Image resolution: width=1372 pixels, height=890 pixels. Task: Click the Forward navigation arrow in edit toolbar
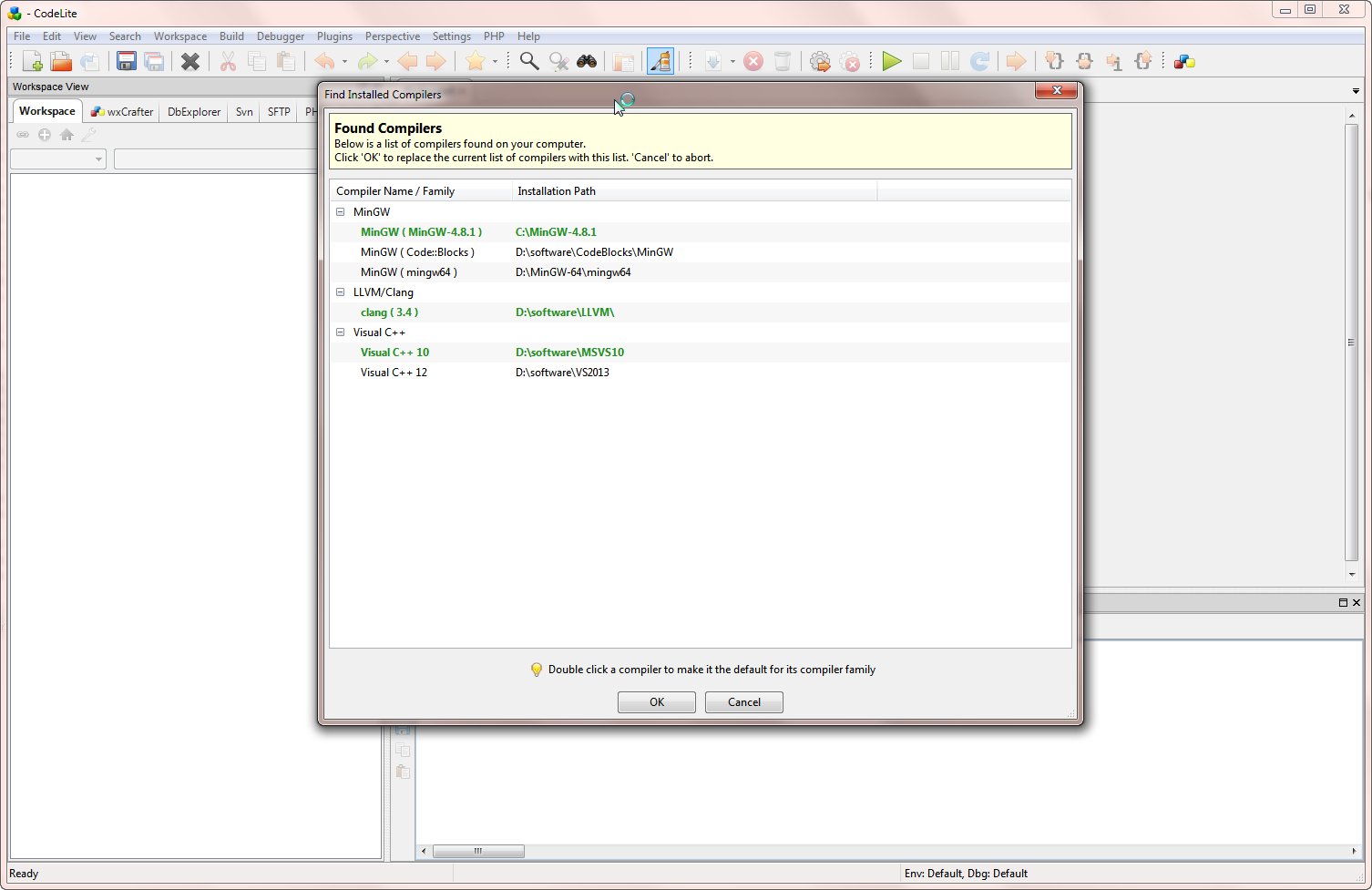(x=436, y=61)
